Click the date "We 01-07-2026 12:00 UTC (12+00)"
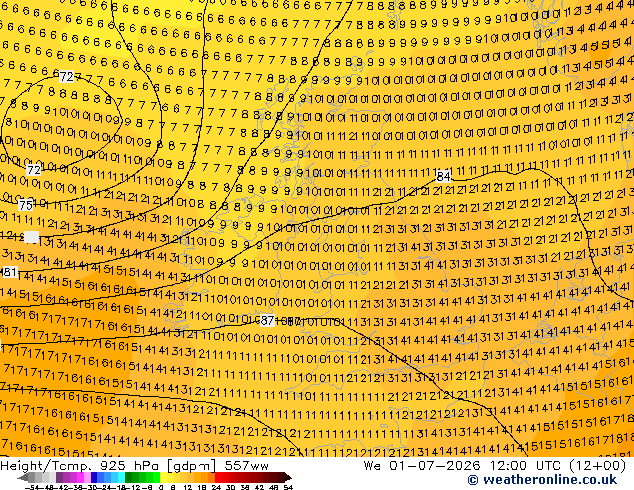The width and height of the screenshot is (634, 490). pyautogui.click(x=495, y=466)
